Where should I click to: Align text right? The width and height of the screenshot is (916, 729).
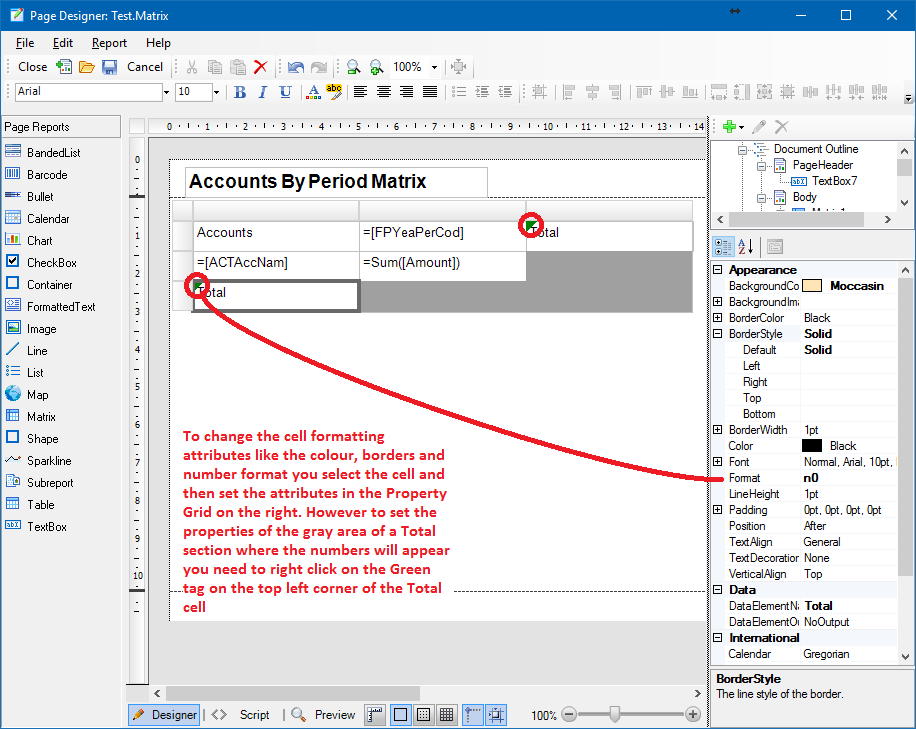(407, 92)
